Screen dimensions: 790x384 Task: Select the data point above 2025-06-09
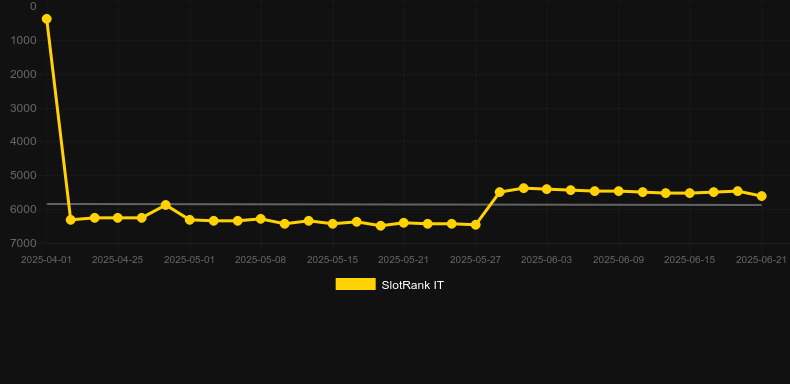pos(618,191)
